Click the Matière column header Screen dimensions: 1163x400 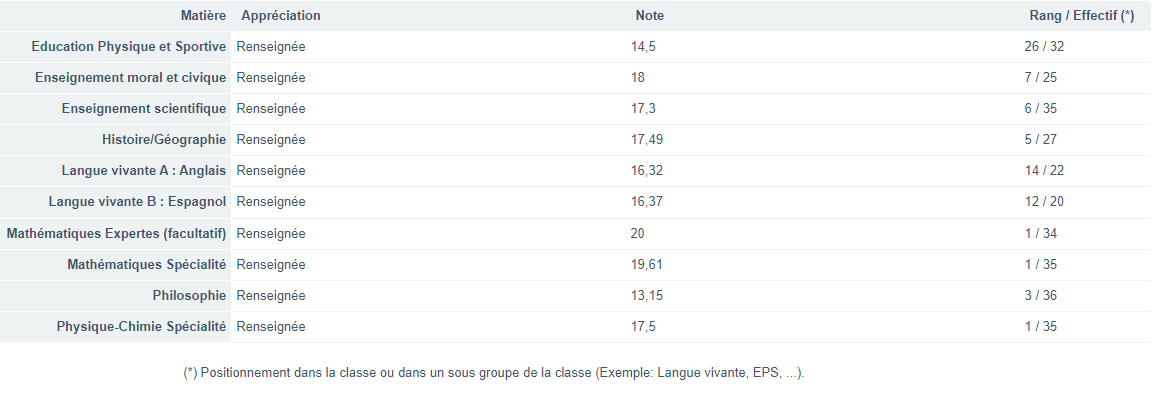(203, 16)
